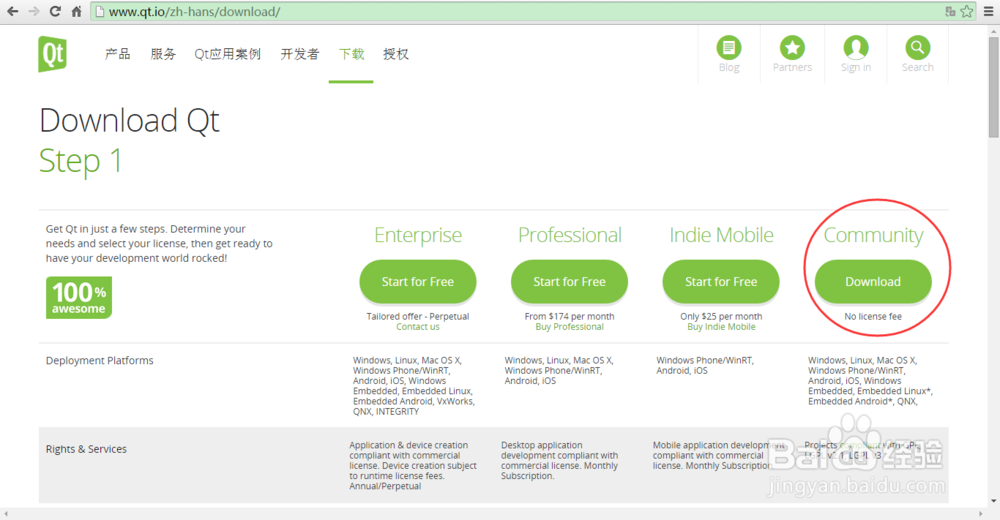Open the 开发者 menu
Viewport: 1000px width, 520px height.
click(x=300, y=54)
